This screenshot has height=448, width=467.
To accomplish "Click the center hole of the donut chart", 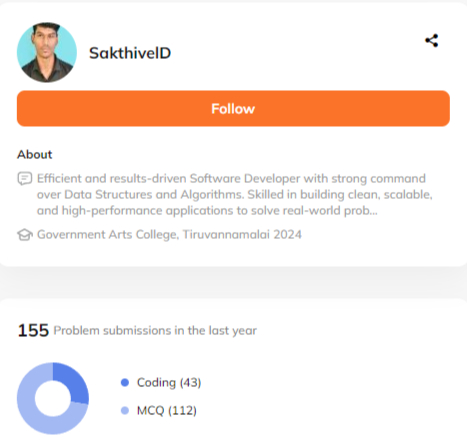I will coord(53,399).
